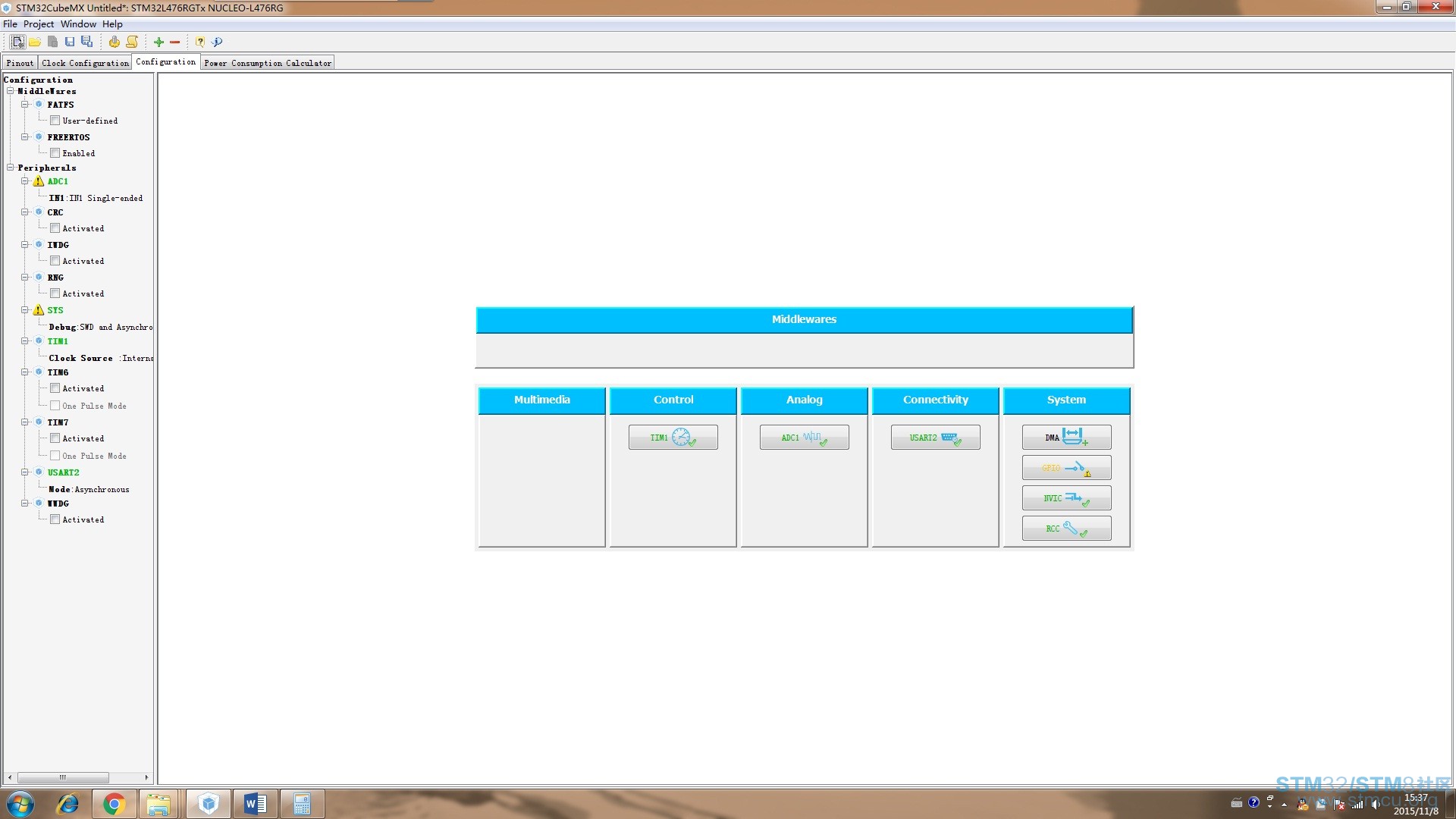Enable the FREERTOS Enabled checkbox

[x=55, y=153]
